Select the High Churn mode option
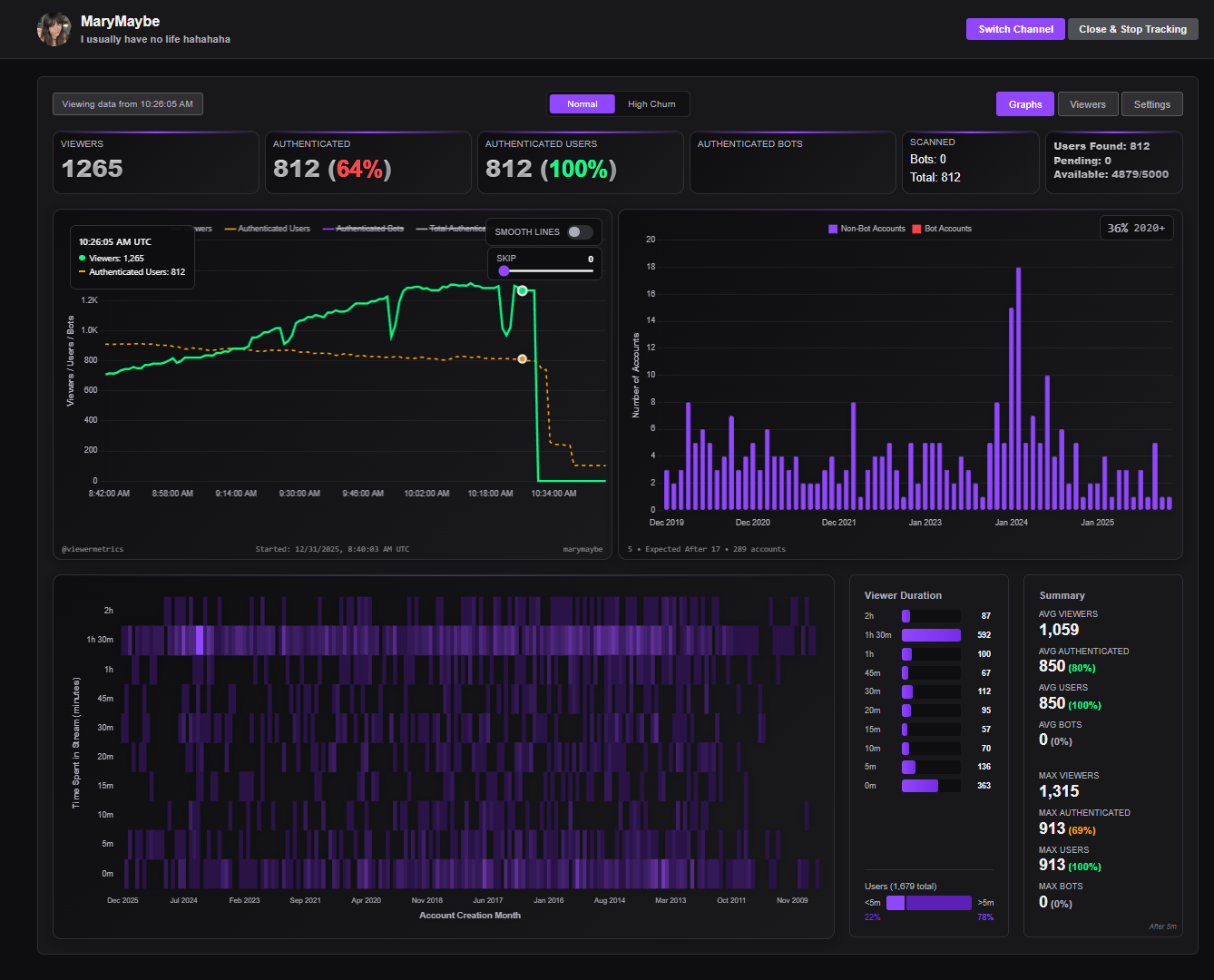 651,104
